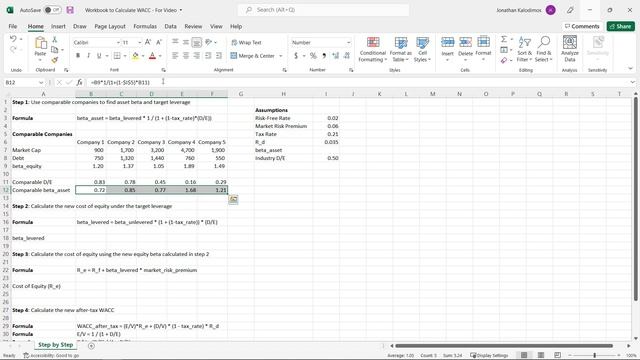640x360 pixels.
Task: Open Cell Styles gallery
Action: [x=422, y=49]
